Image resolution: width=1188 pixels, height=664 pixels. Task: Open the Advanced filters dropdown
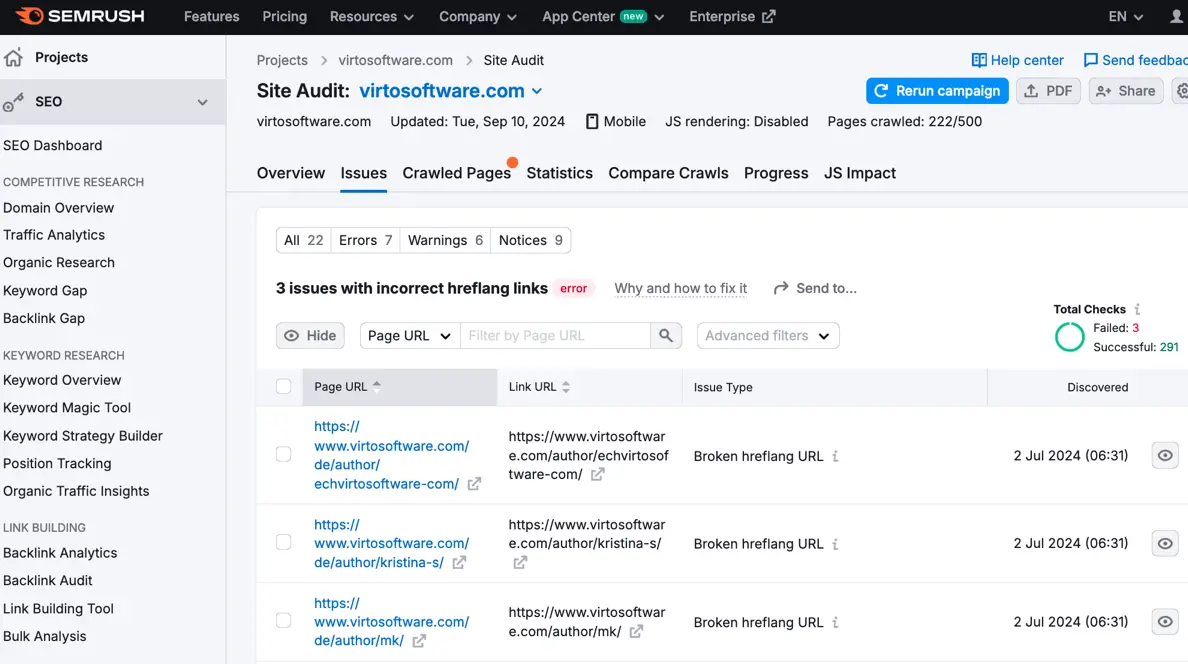coord(768,336)
